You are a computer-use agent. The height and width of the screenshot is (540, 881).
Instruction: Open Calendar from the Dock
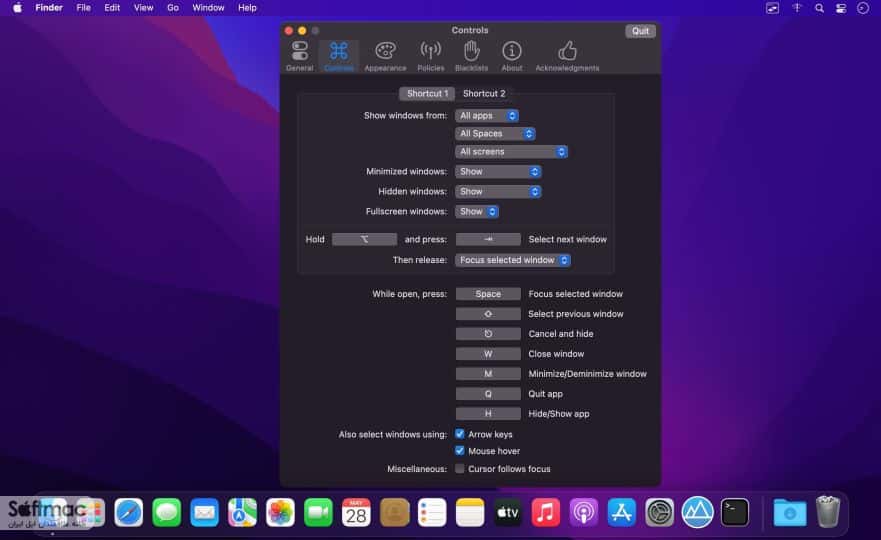point(356,512)
